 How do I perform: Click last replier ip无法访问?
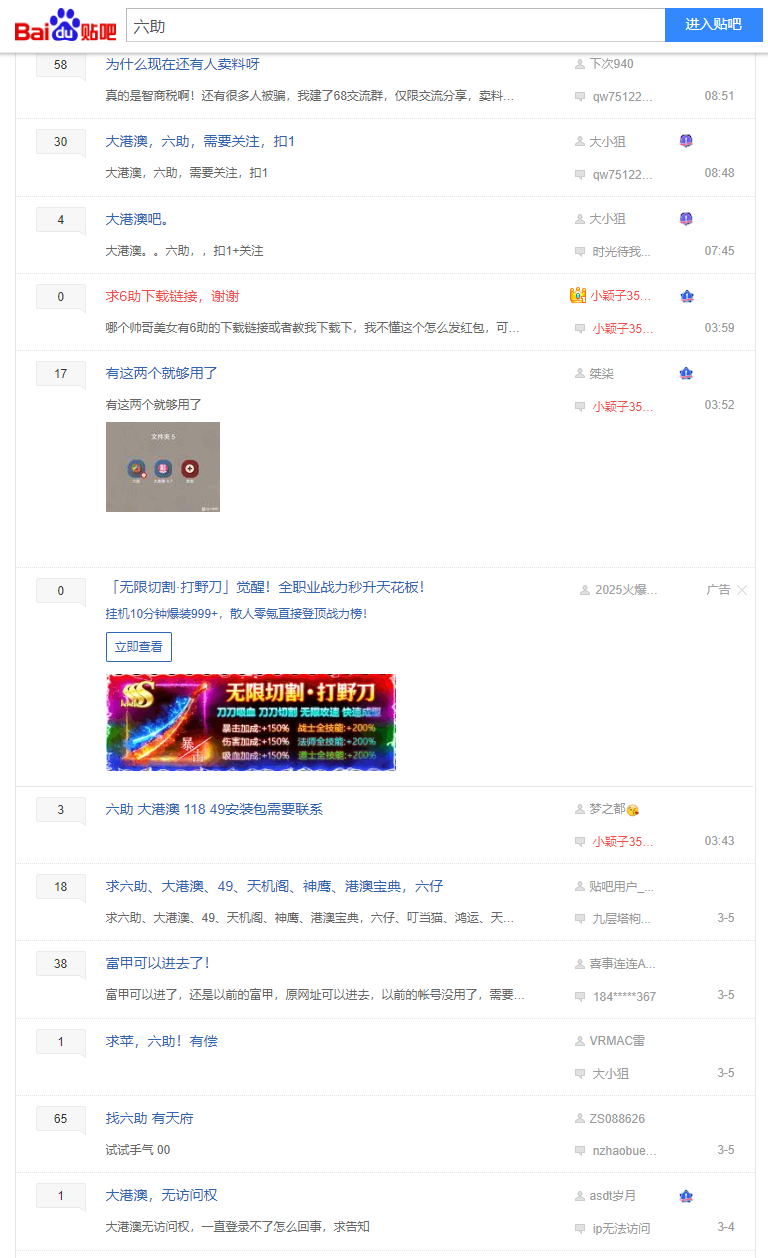(x=621, y=1228)
